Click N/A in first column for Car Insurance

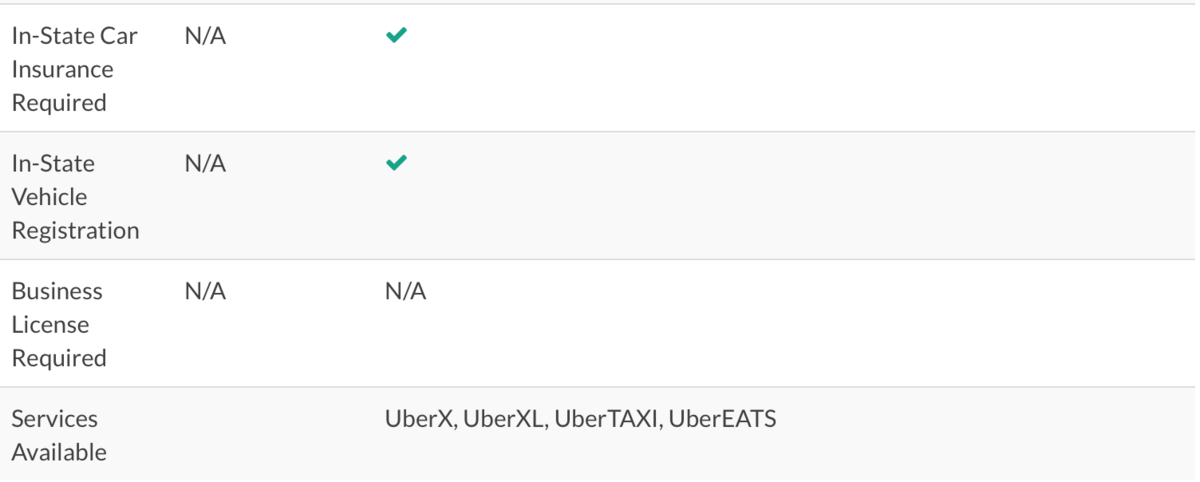pyautogui.click(x=205, y=36)
